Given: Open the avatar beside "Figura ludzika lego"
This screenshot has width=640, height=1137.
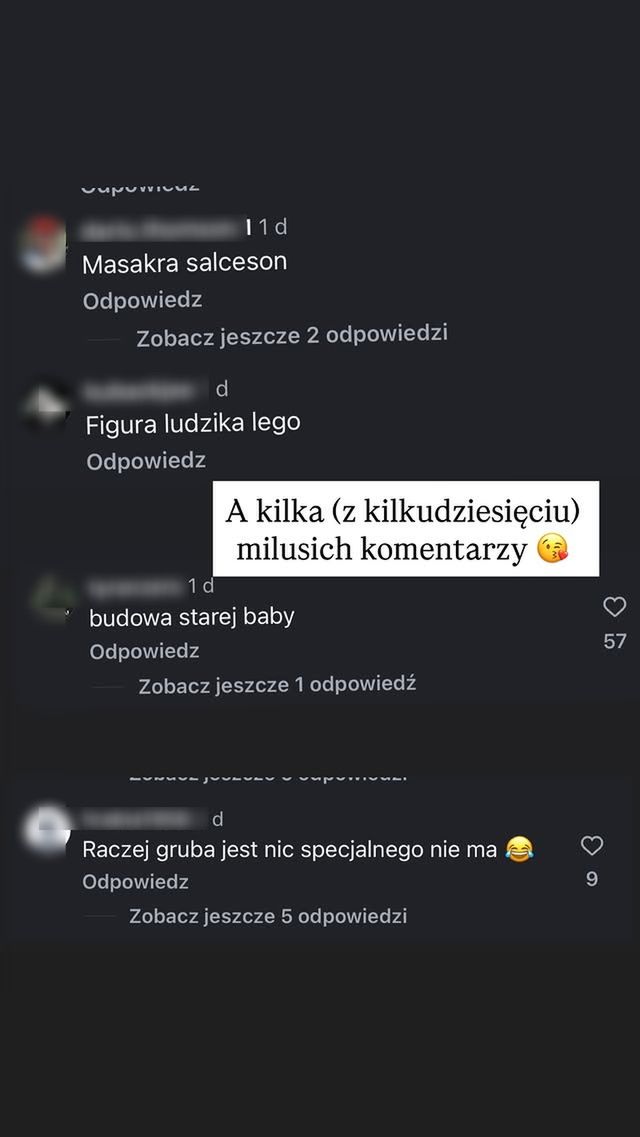Looking at the screenshot, I should click(x=46, y=404).
